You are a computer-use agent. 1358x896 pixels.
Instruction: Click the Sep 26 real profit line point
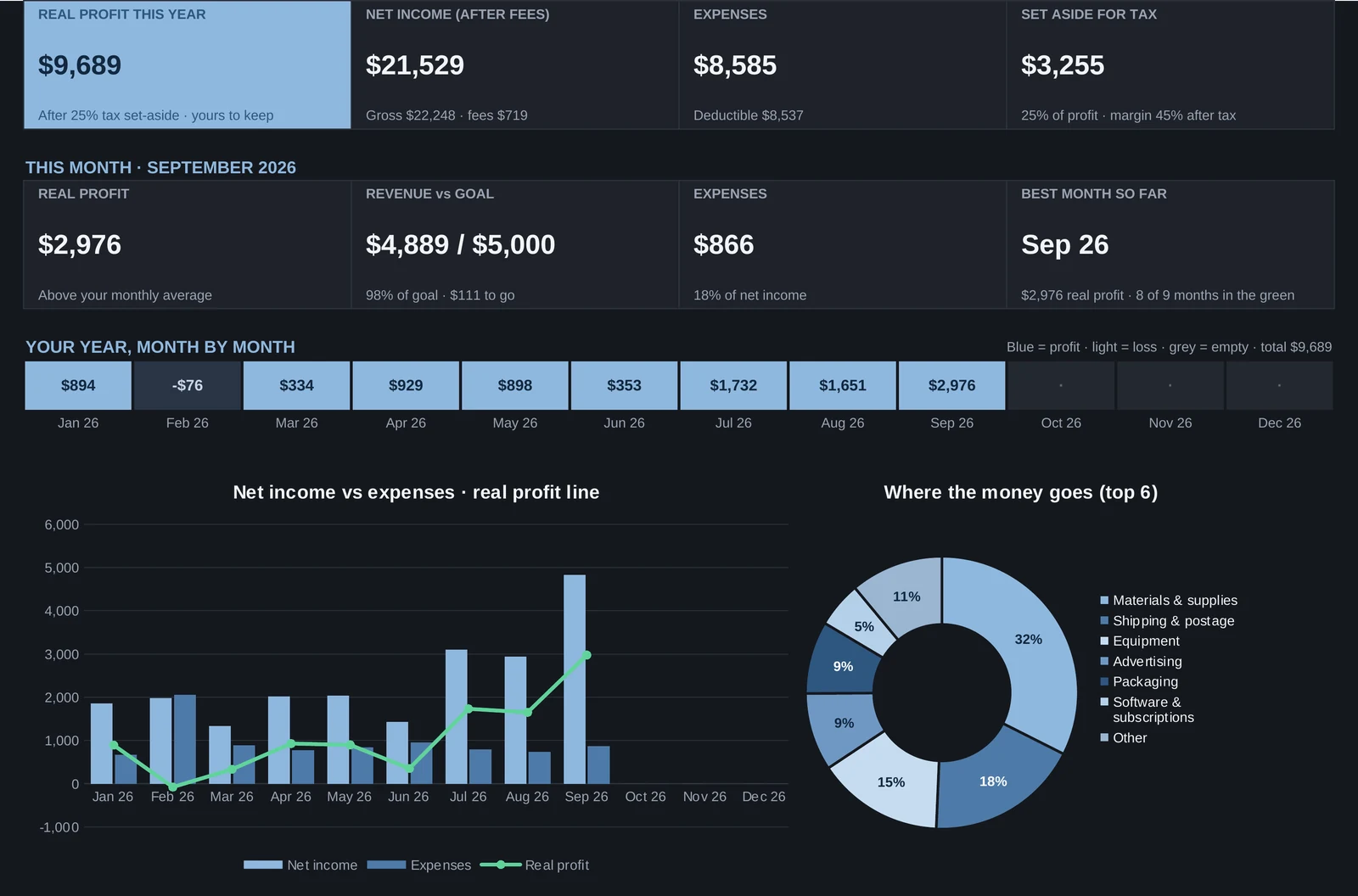tap(586, 655)
